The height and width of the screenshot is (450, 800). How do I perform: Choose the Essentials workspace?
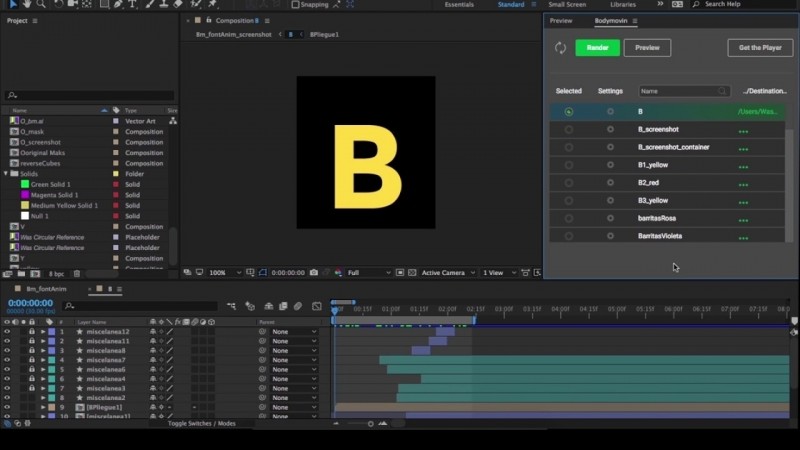point(459,5)
